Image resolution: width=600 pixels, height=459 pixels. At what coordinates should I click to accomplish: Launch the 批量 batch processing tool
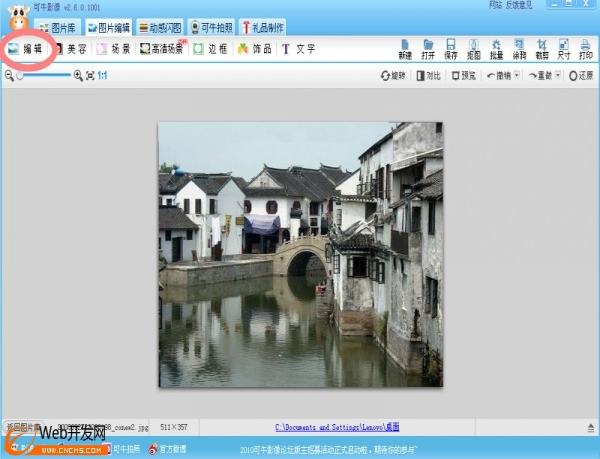pyautogui.click(x=497, y=48)
